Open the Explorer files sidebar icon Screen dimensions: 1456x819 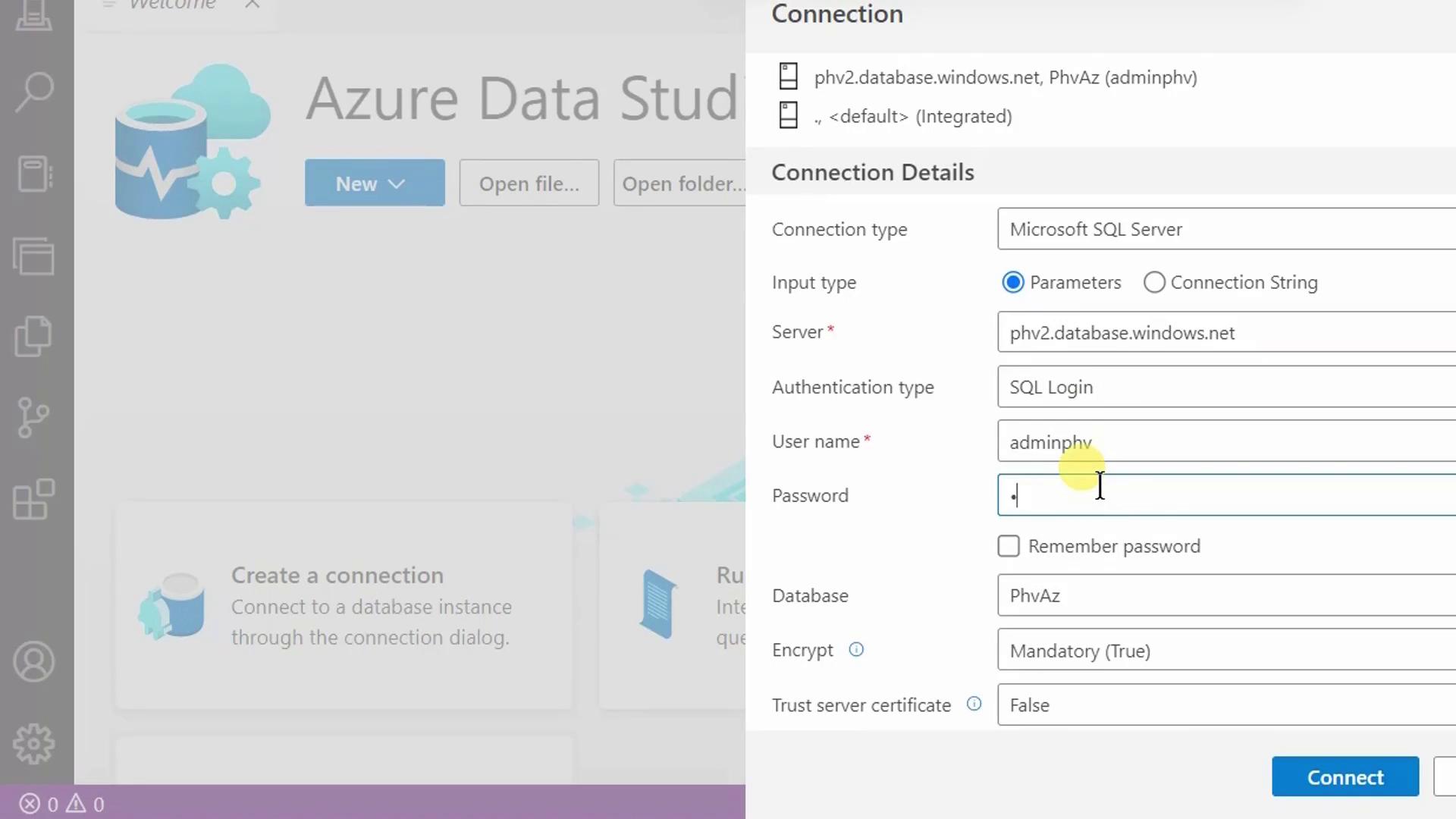pos(33,336)
